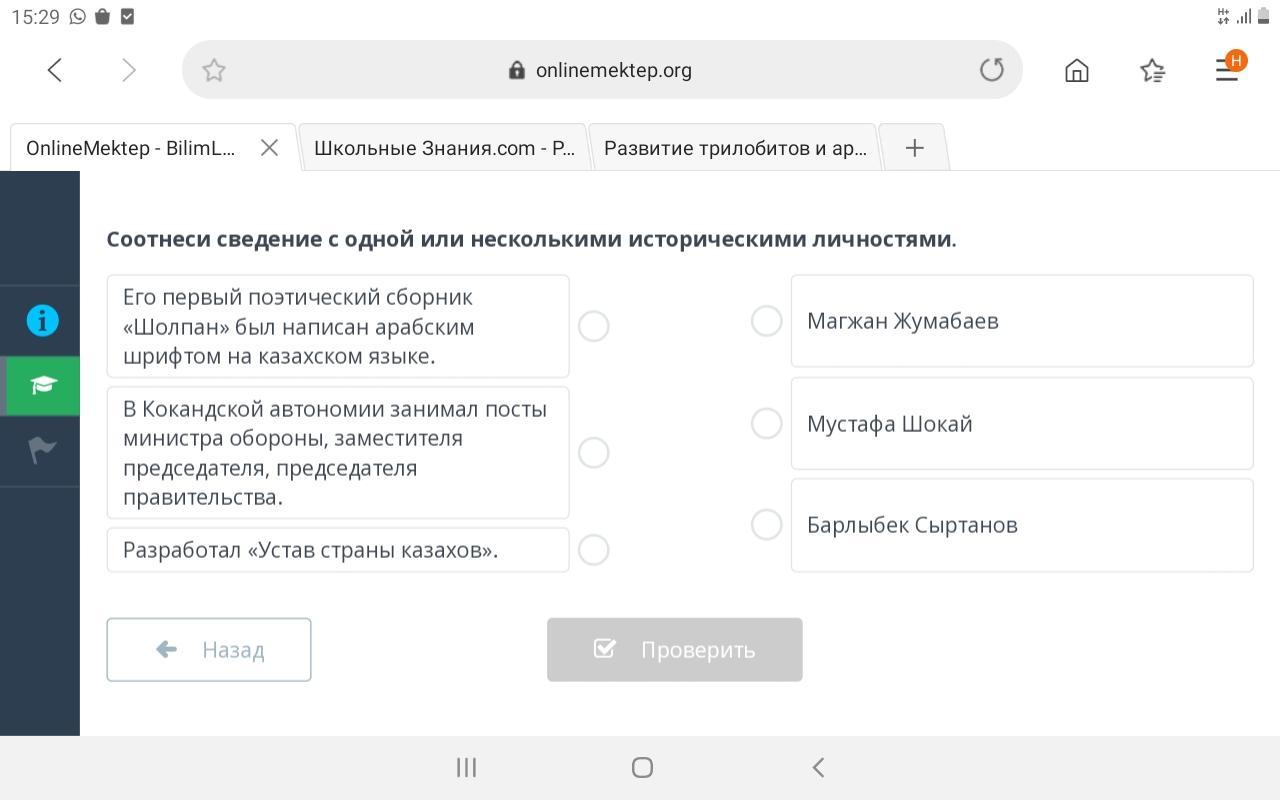
Task: Open the info sidebar icon
Action: 42,321
